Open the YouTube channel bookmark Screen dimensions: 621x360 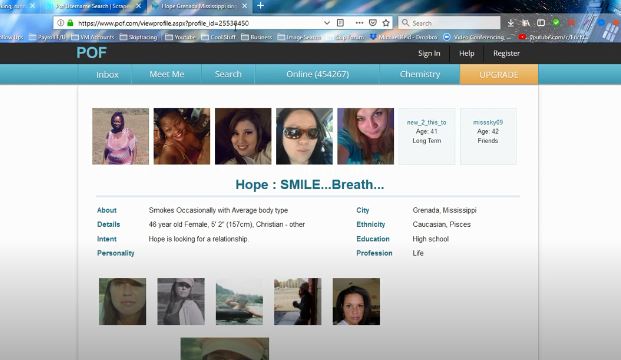[553, 37]
